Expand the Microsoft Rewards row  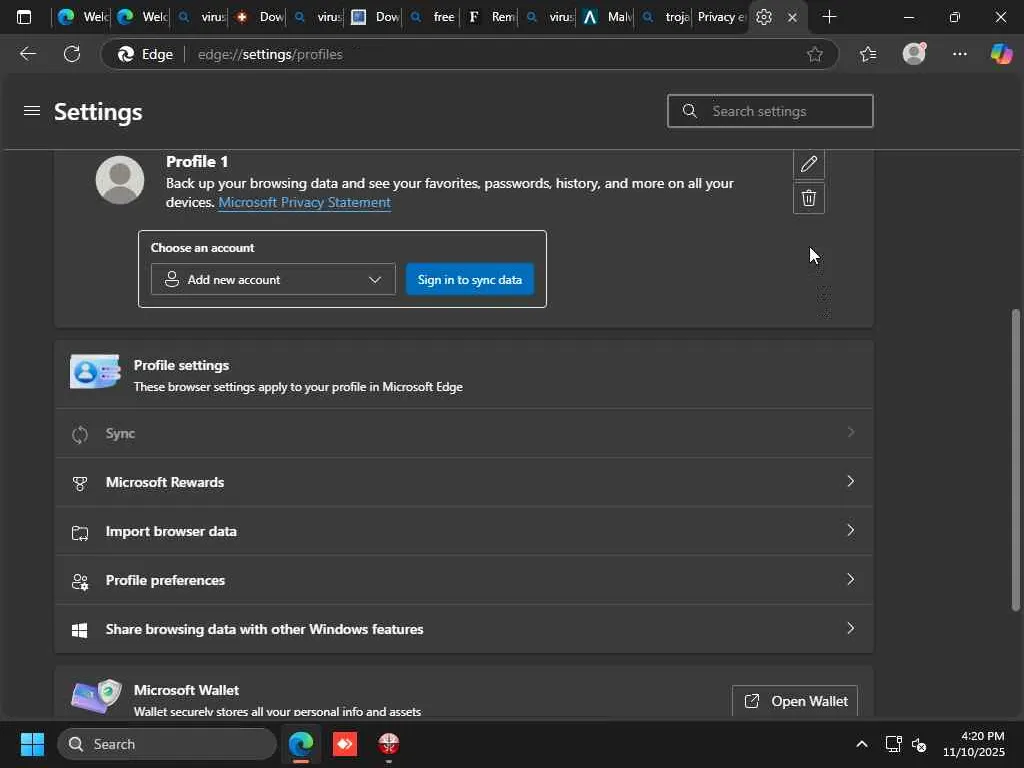(464, 482)
